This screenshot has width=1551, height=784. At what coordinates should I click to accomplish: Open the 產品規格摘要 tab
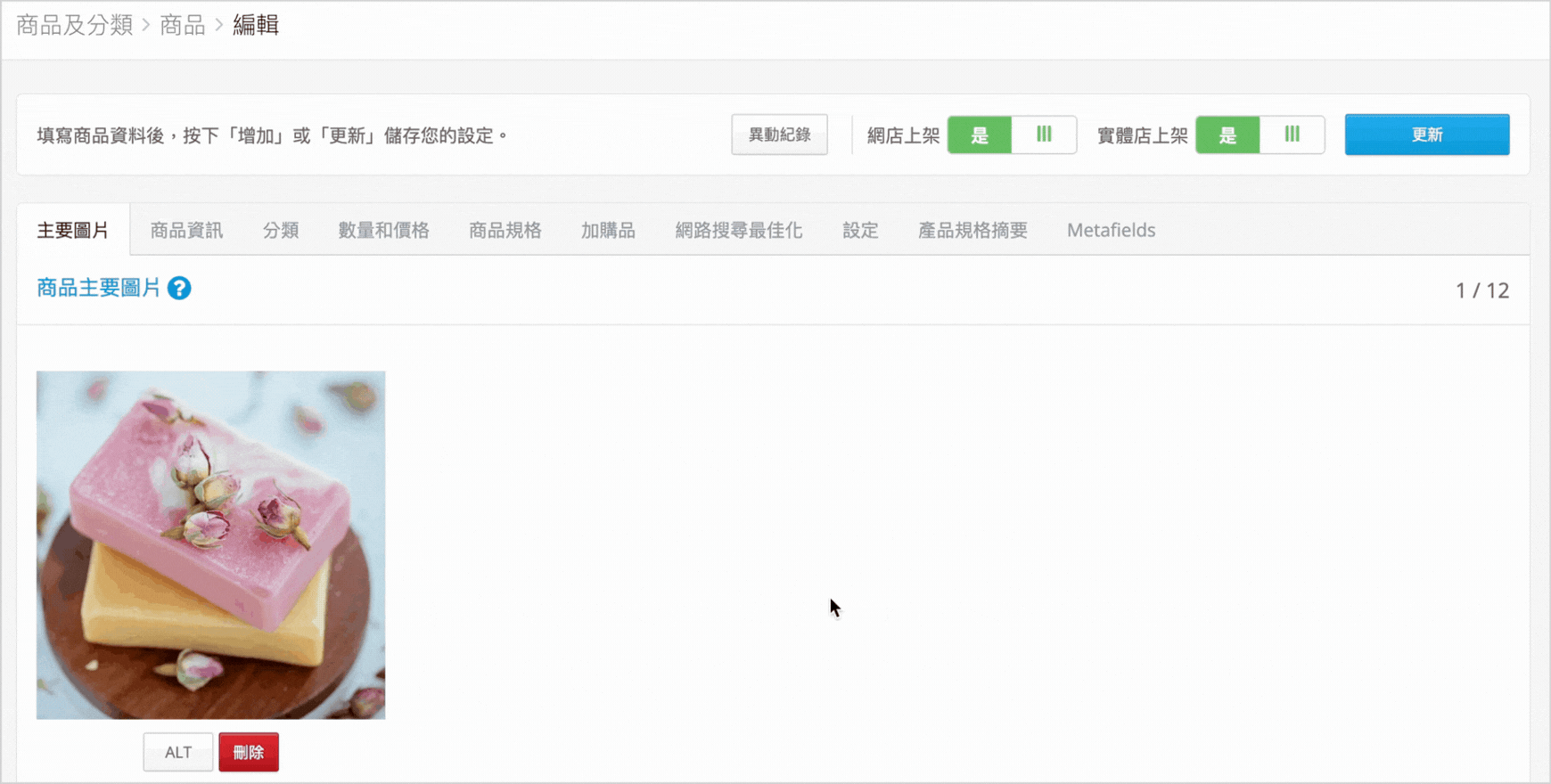972,230
